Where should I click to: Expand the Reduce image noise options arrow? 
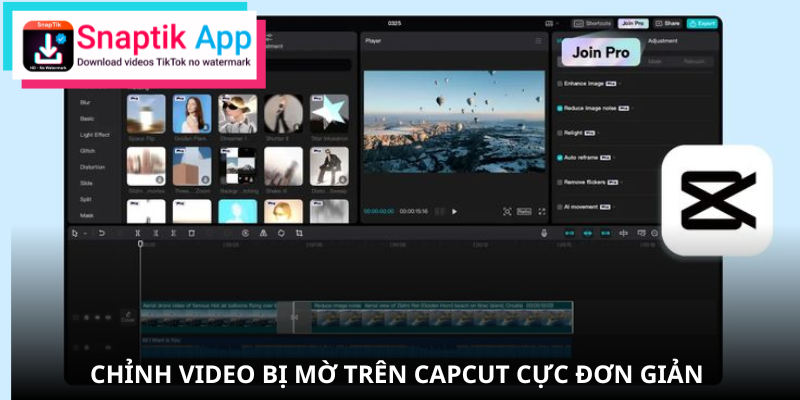[x=633, y=108]
